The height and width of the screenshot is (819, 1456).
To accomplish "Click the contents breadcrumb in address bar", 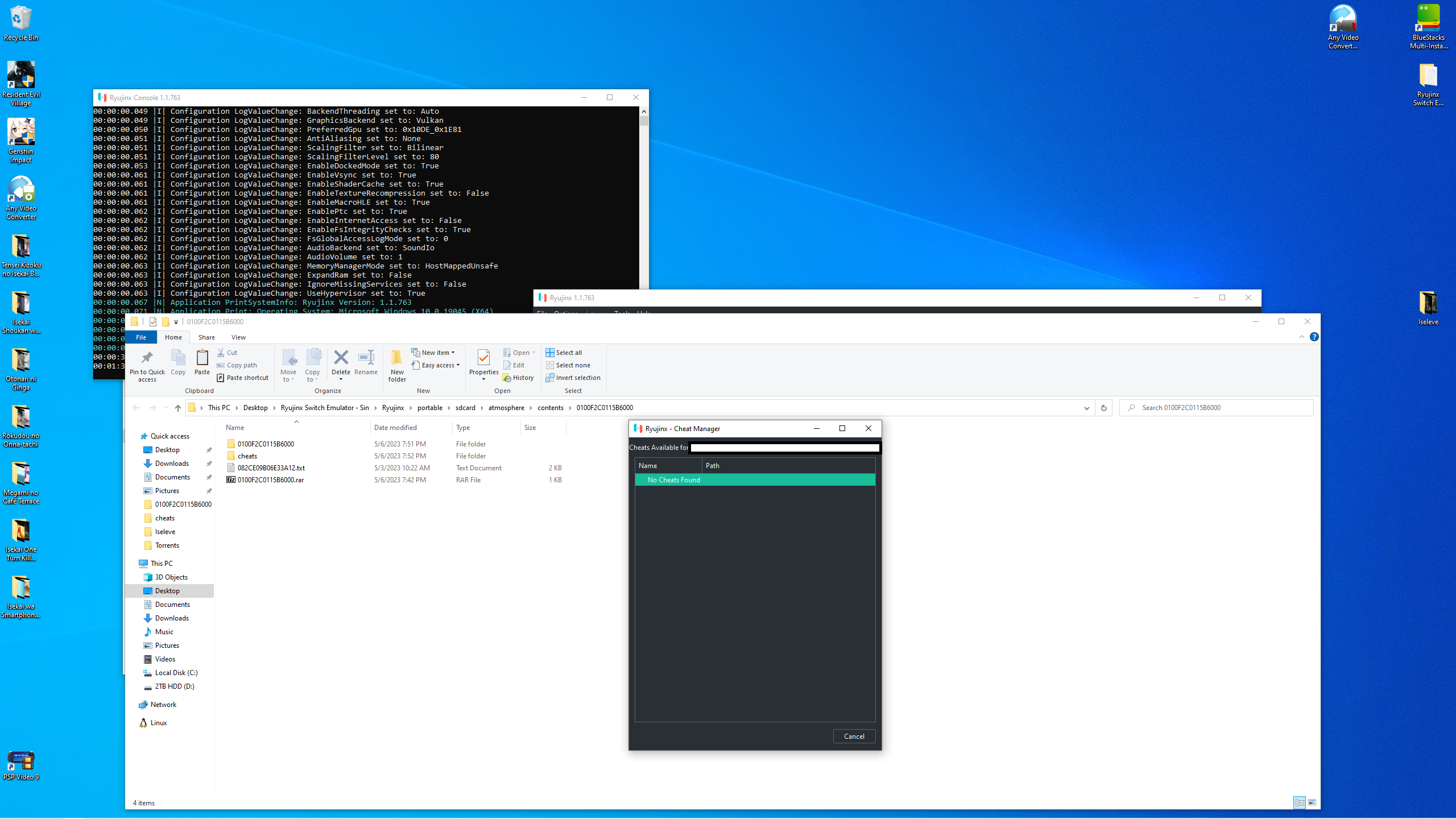I will tap(550, 408).
